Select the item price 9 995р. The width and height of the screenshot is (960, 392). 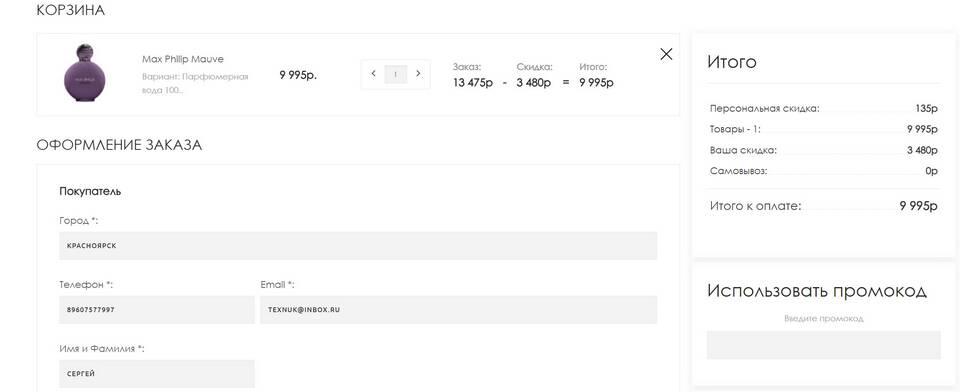(x=298, y=75)
